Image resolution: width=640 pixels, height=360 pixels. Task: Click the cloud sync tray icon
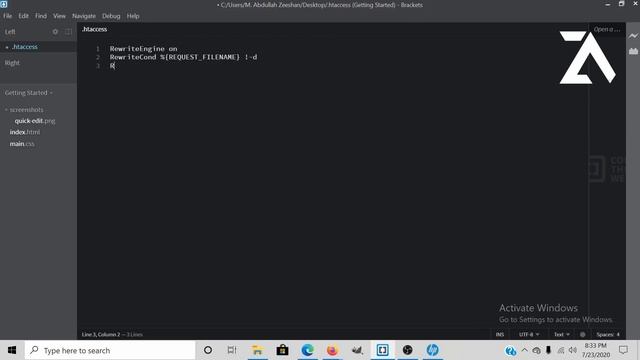(x=536, y=351)
